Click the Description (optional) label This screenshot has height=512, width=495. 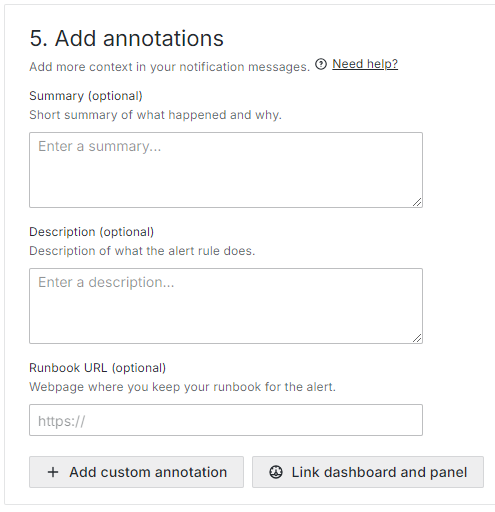tap(92, 232)
